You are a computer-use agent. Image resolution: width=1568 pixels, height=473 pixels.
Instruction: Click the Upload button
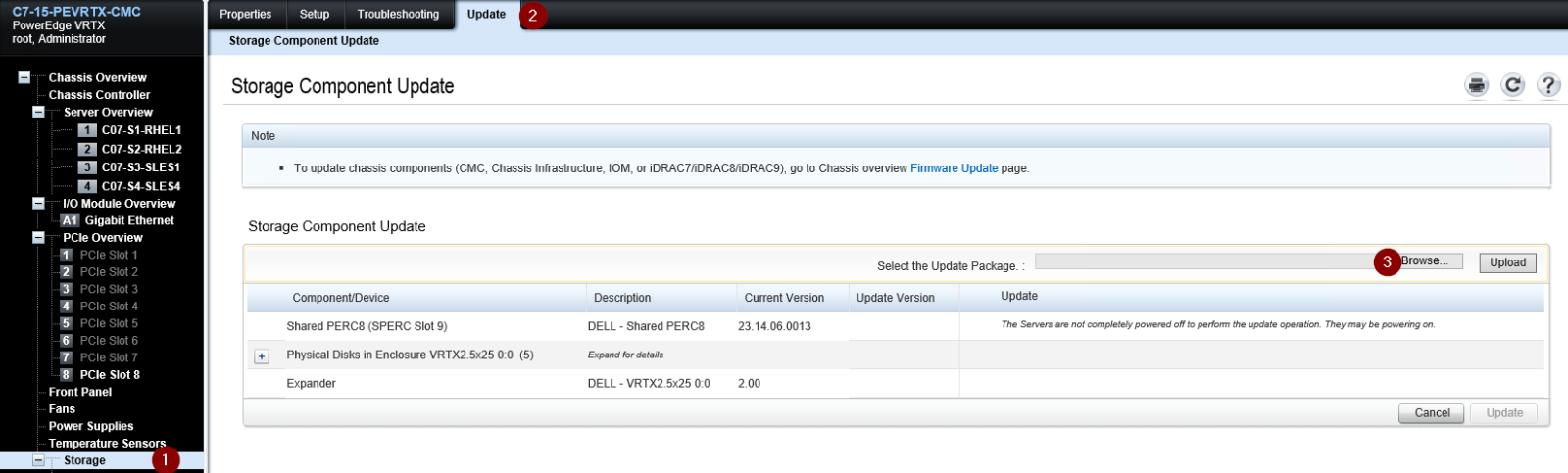pyautogui.click(x=1507, y=262)
